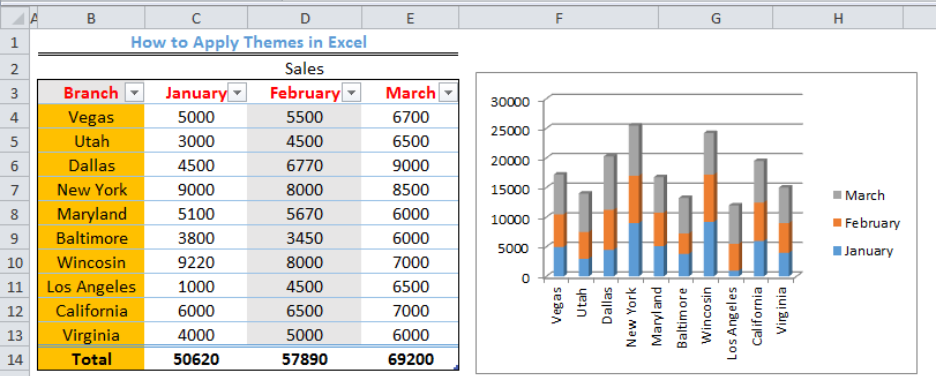The width and height of the screenshot is (938, 379).
Task: Select the 'New York' branch cell
Action: (91, 190)
